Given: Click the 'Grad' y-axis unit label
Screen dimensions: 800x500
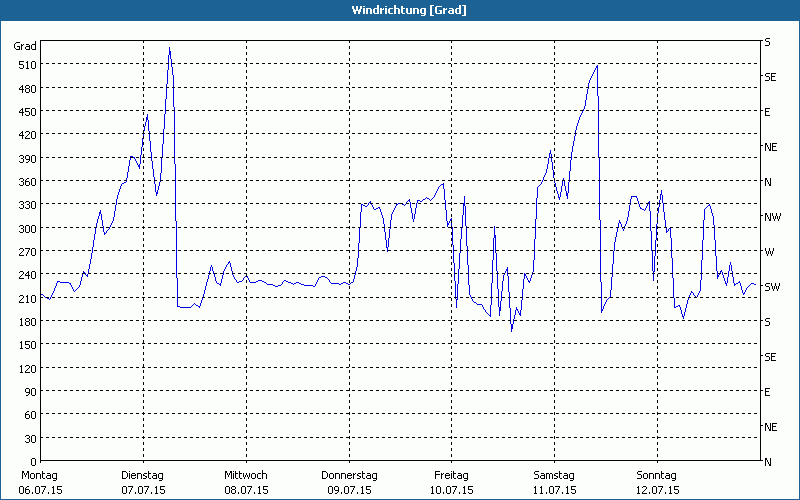Looking at the screenshot, I should [25, 46].
